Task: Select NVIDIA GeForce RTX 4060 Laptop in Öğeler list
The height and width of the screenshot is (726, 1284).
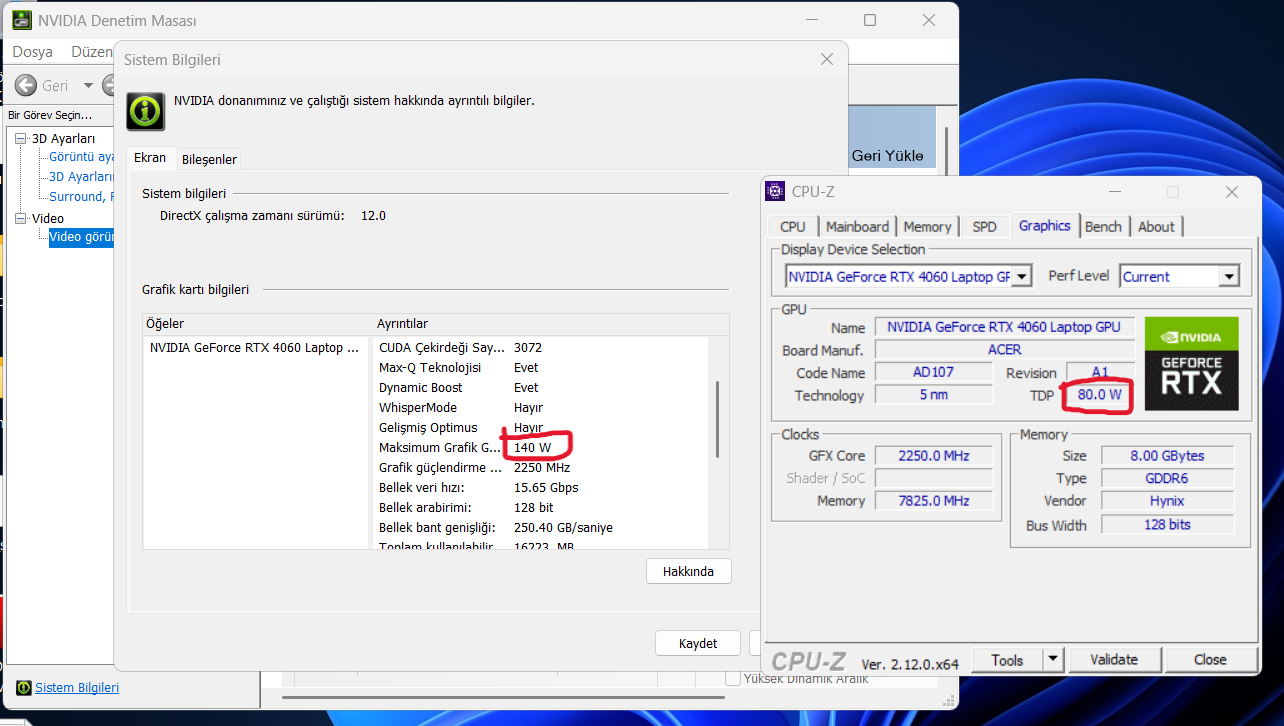Action: tap(254, 348)
